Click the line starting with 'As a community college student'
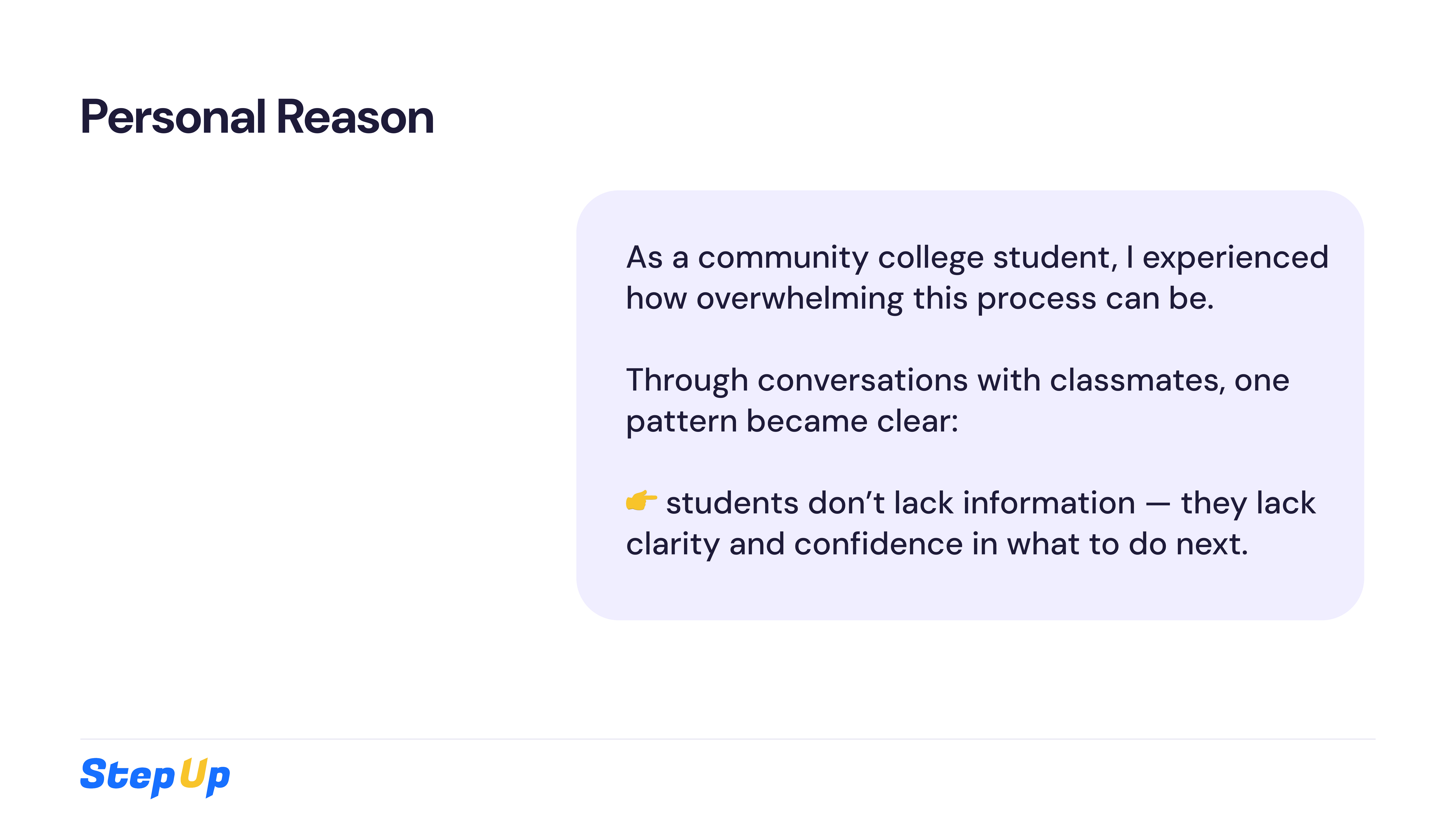 [x=977, y=258]
